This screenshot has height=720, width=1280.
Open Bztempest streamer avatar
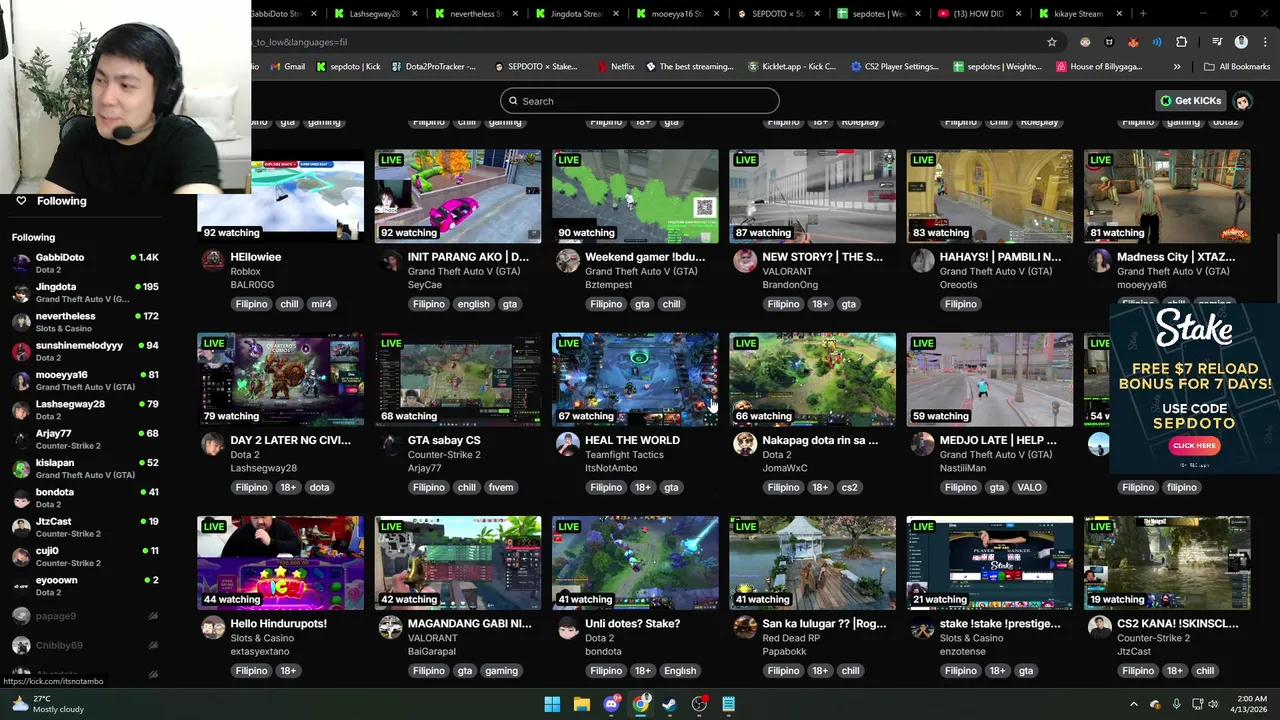click(567, 261)
